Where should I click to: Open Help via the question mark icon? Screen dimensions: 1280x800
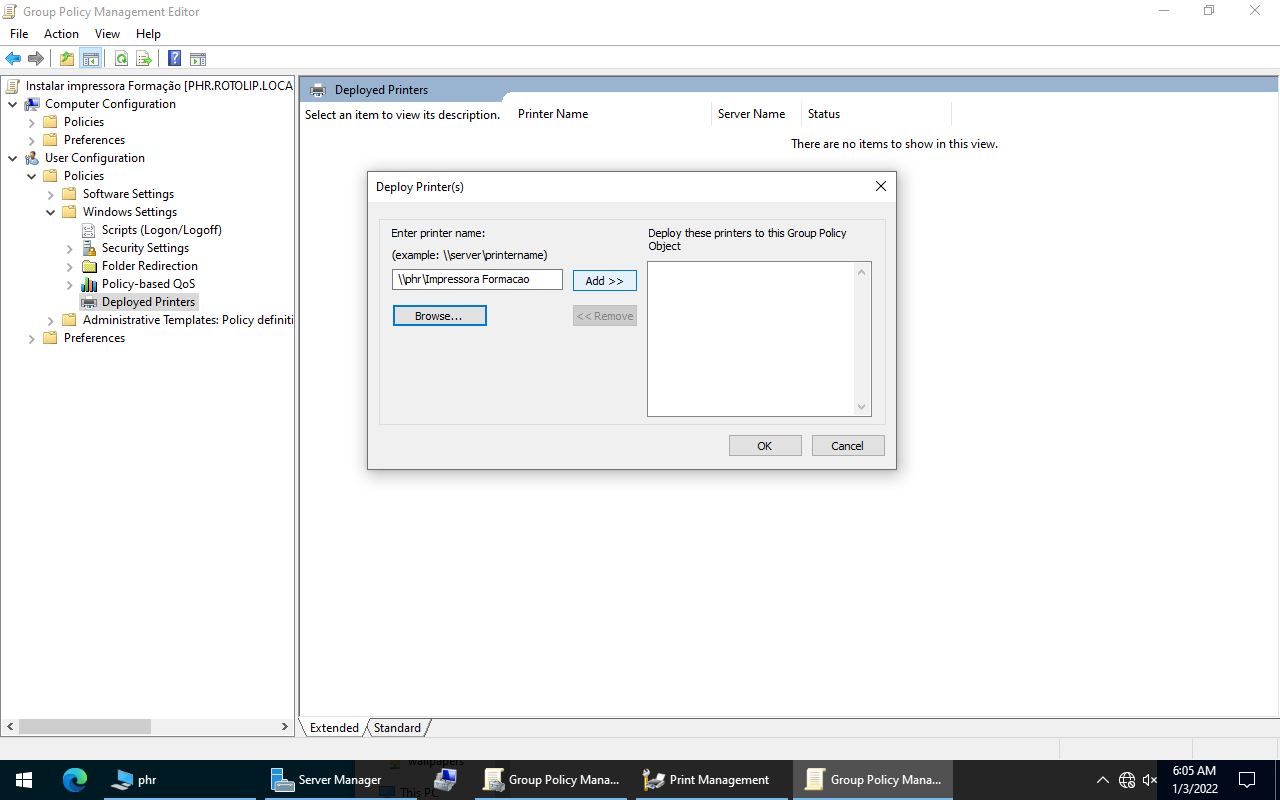point(174,59)
